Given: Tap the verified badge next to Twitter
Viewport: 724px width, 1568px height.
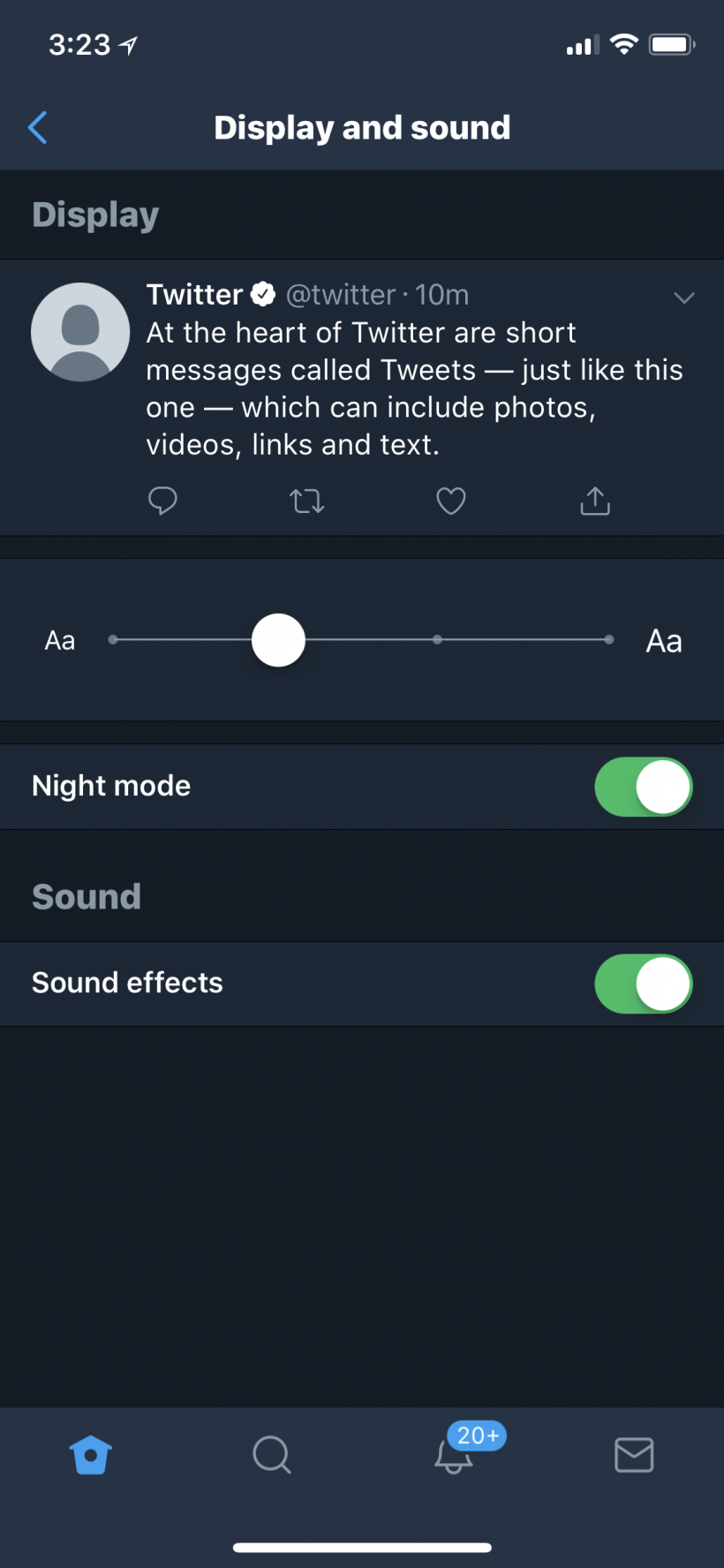Looking at the screenshot, I should [x=263, y=294].
